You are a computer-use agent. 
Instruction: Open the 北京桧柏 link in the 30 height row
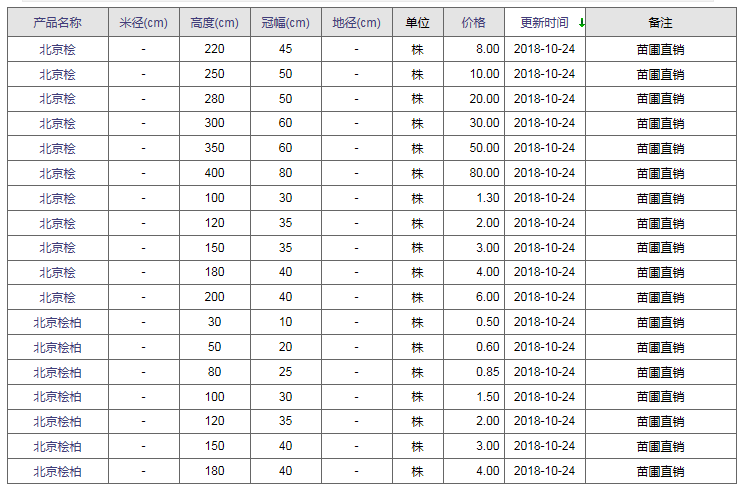(57, 323)
